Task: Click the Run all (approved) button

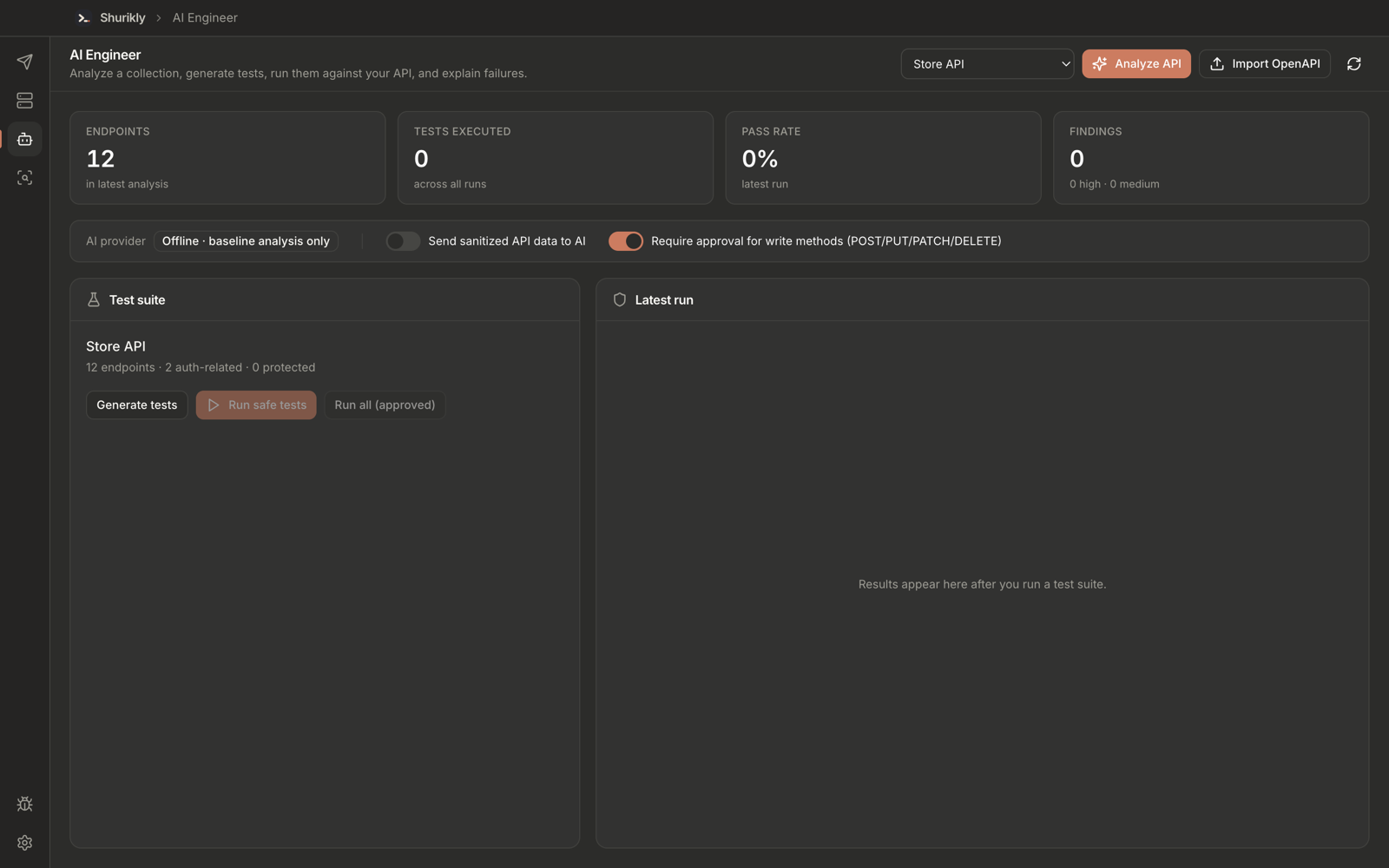Action: 385,405
